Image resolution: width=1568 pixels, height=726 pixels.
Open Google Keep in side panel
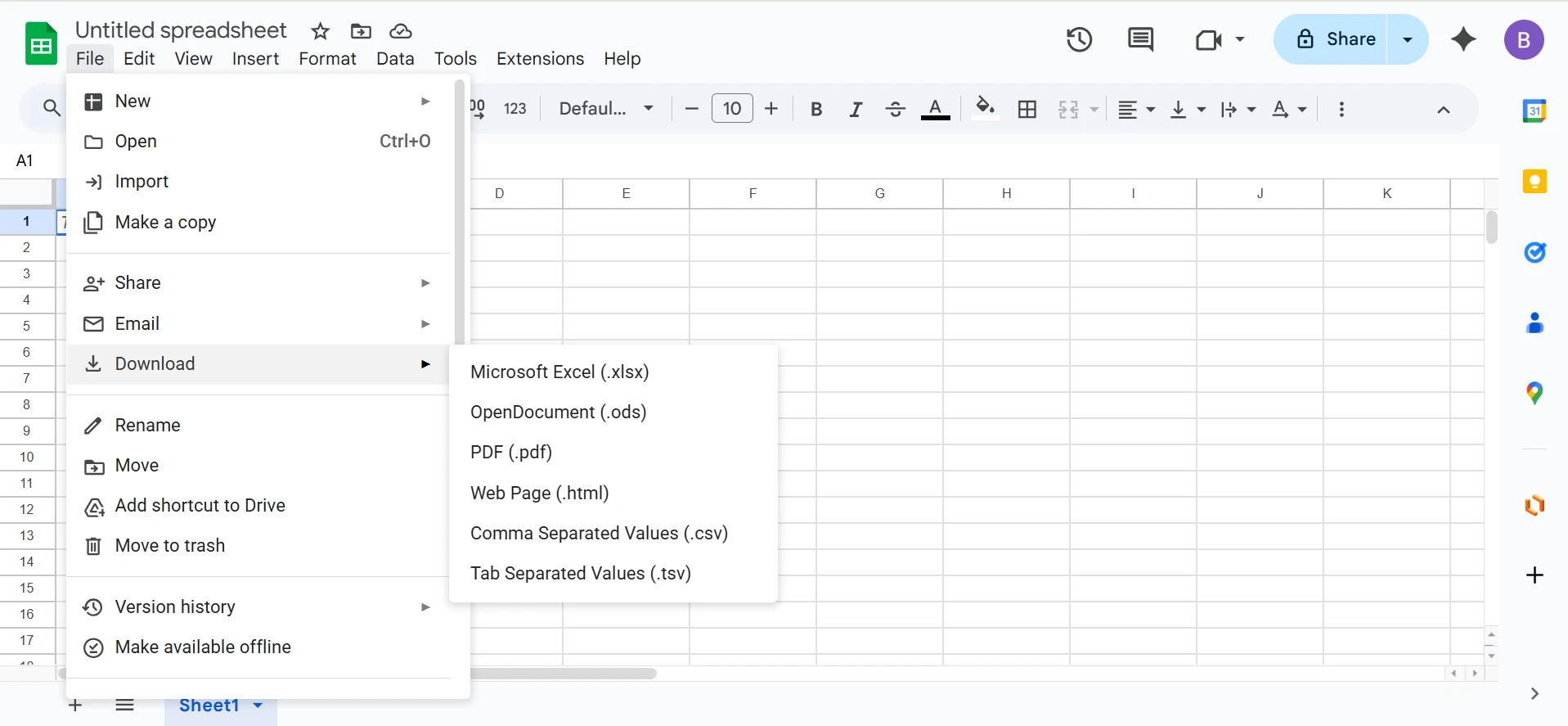(x=1534, y=181)
